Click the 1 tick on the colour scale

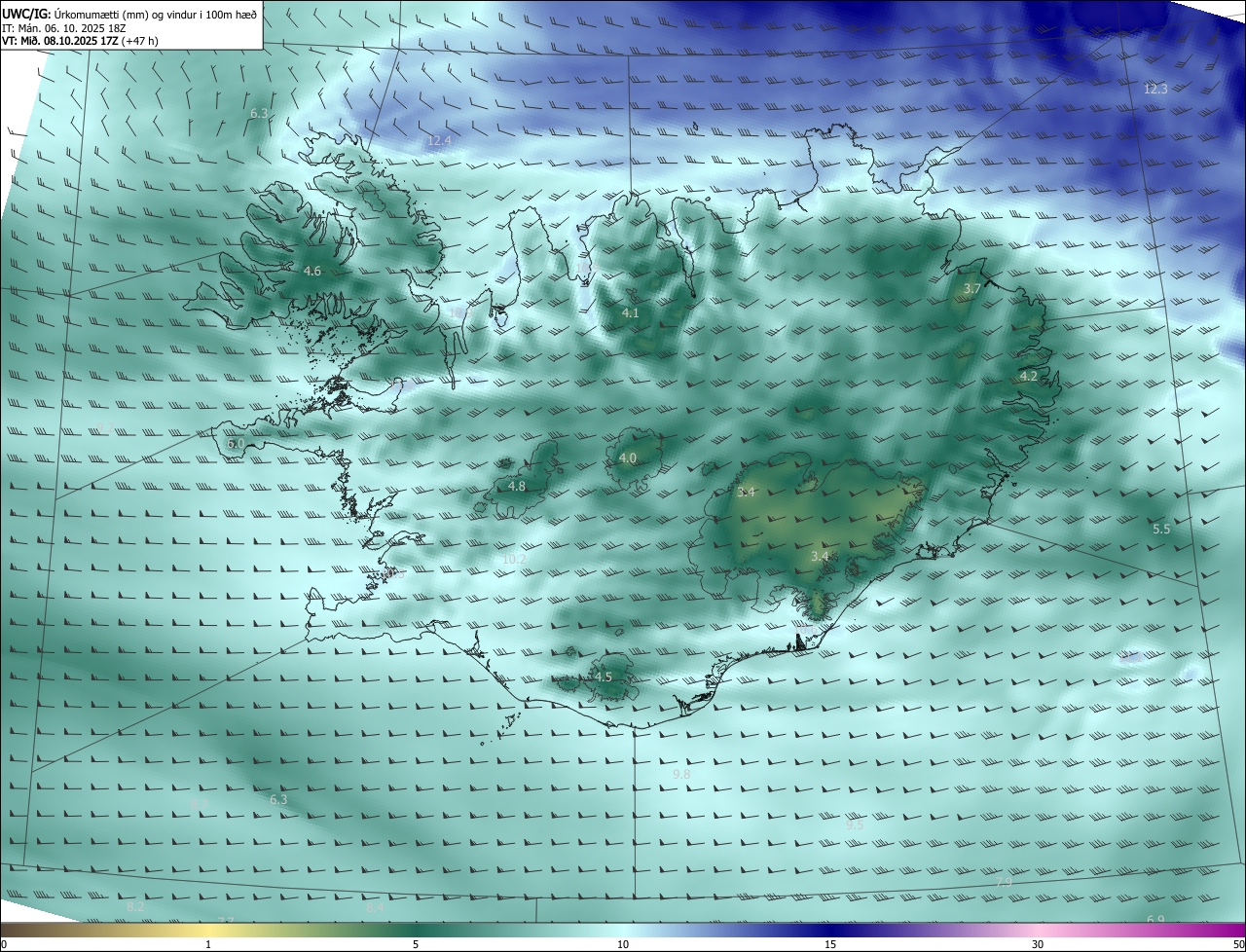[208, 944]
